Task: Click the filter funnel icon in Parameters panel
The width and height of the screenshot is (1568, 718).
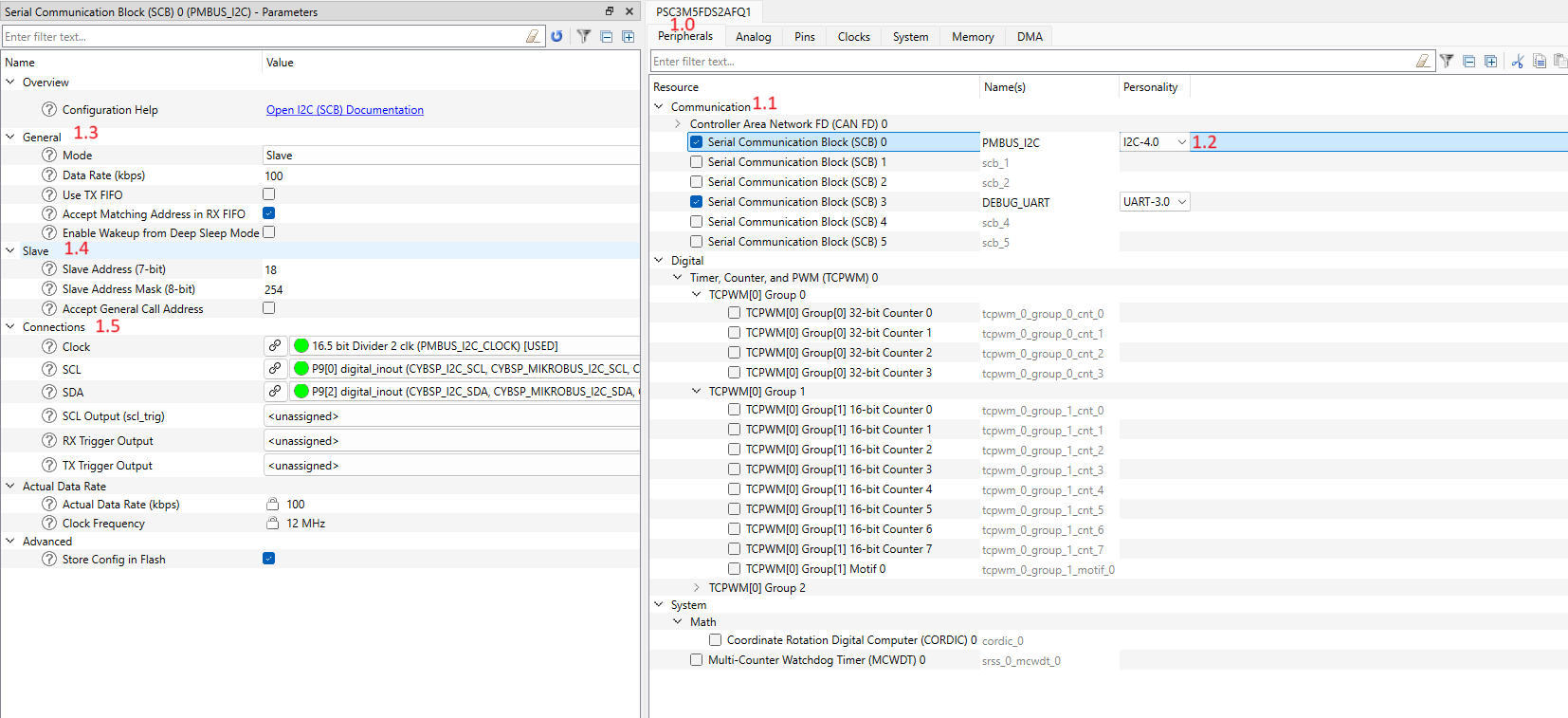Action: (x=584, y=36)
